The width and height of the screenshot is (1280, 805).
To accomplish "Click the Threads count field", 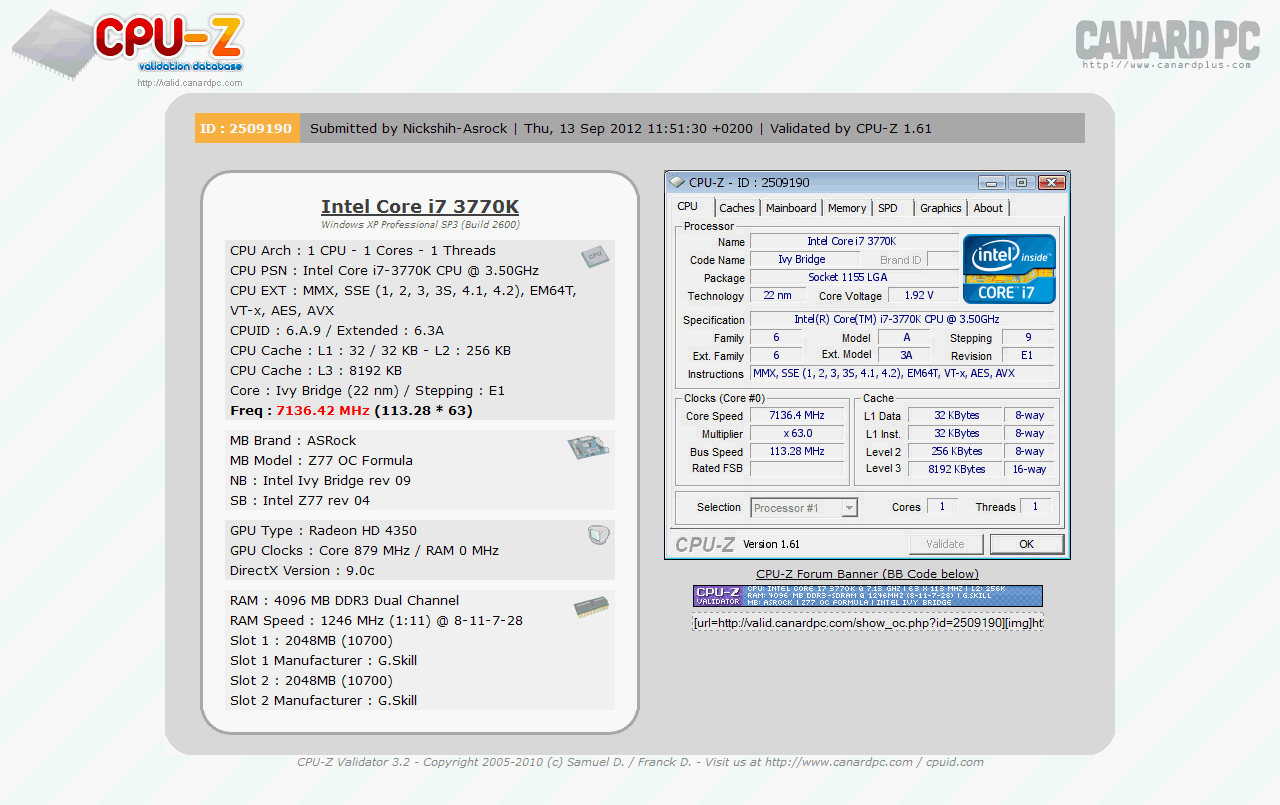I will pyautogui.click(x=1035, y=507).
